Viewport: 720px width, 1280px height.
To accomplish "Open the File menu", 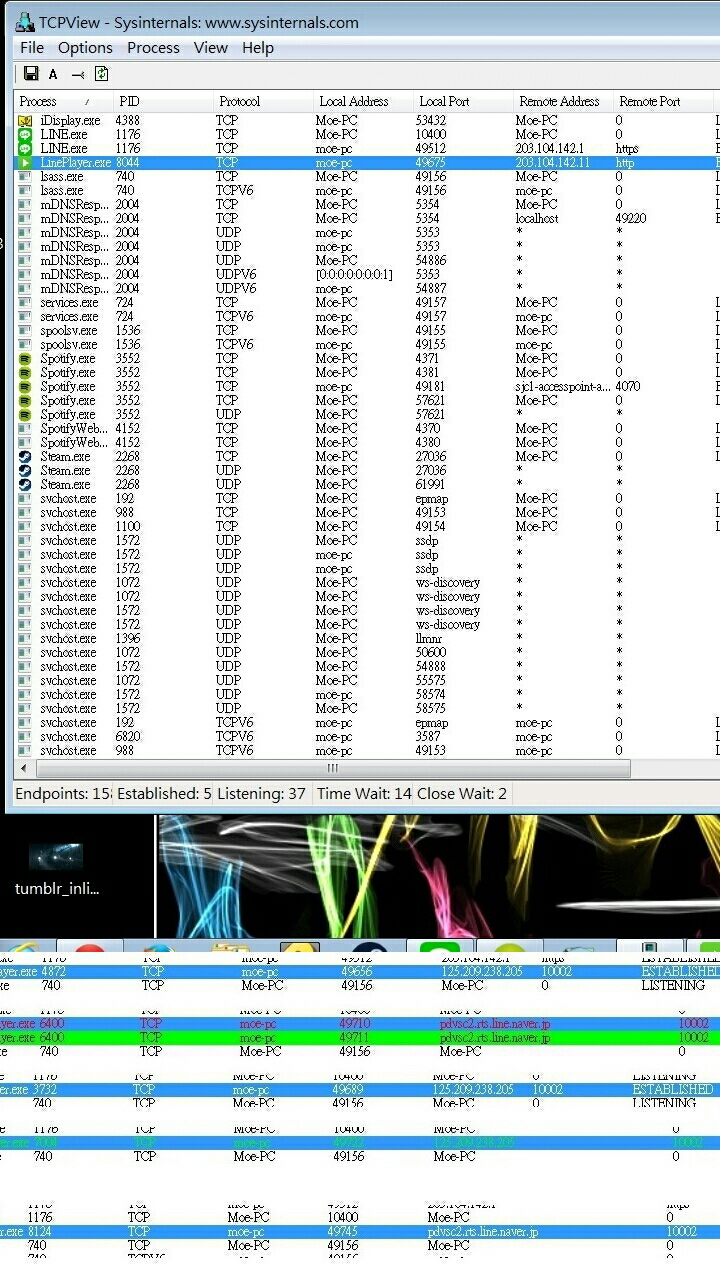I will point(32,47).
